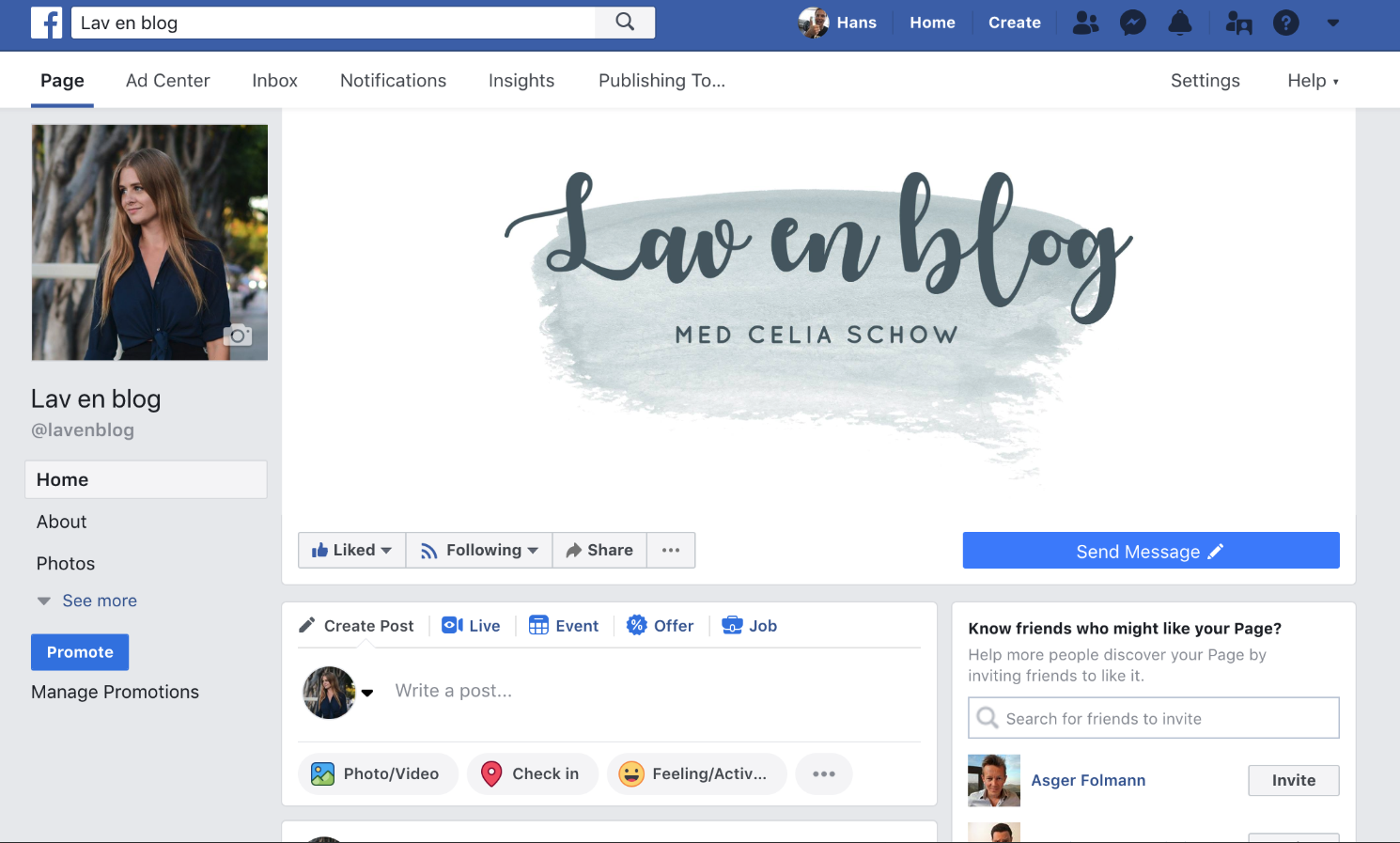Open the account dropdown arrow in top bar

pos(1332,23)
